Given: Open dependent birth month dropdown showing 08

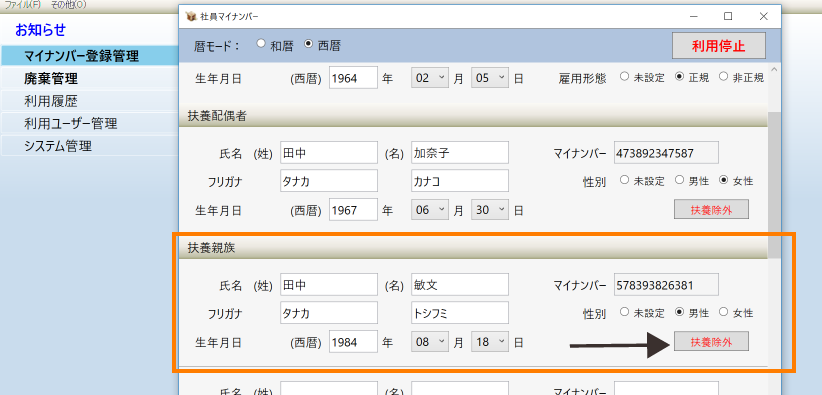Looking at the screenshot, I should (430, 341).
